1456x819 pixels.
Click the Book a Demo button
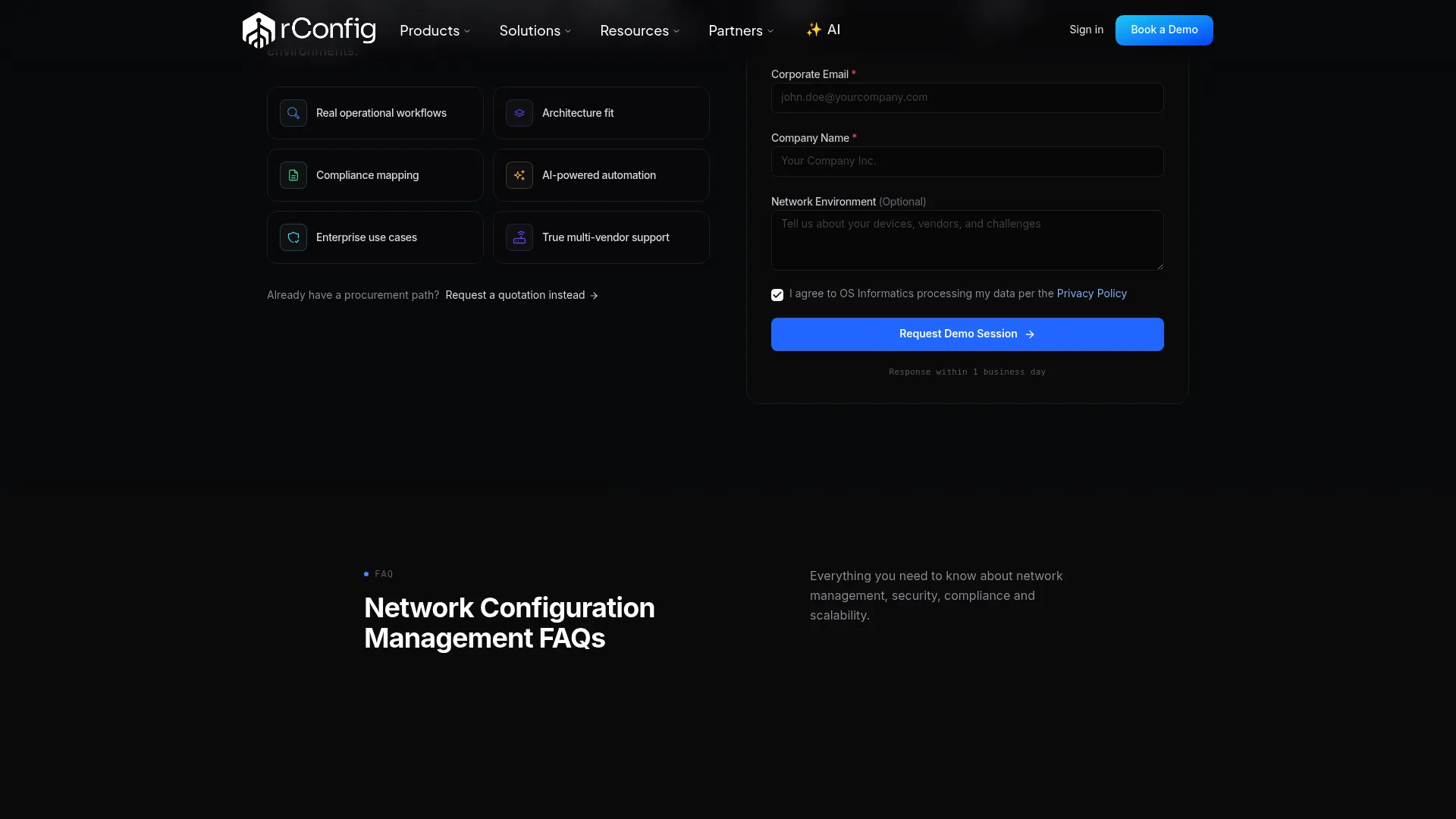(1164, 30)
